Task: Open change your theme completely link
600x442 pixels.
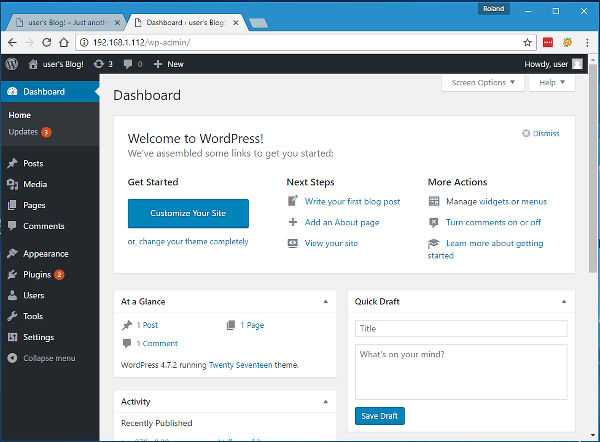Action: point(194,241)
